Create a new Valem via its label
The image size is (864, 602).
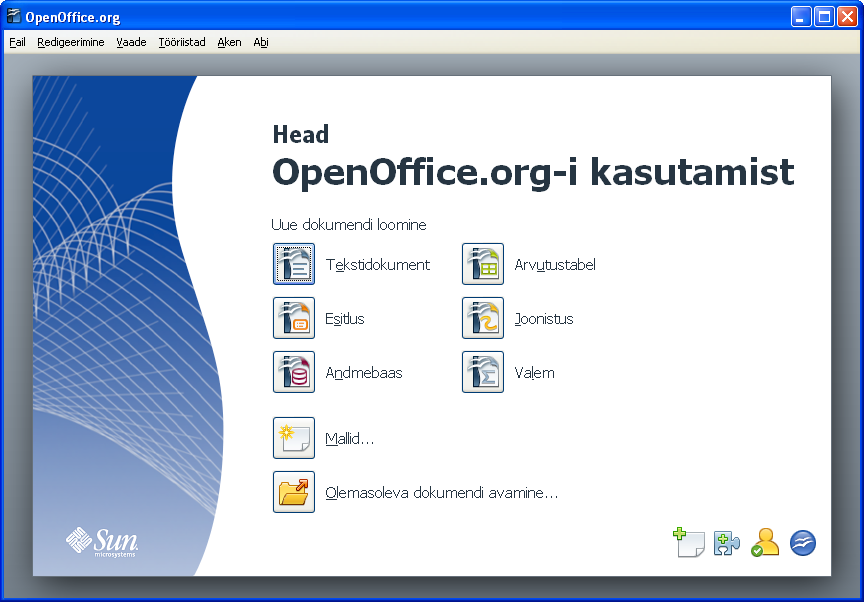(534, 373)
